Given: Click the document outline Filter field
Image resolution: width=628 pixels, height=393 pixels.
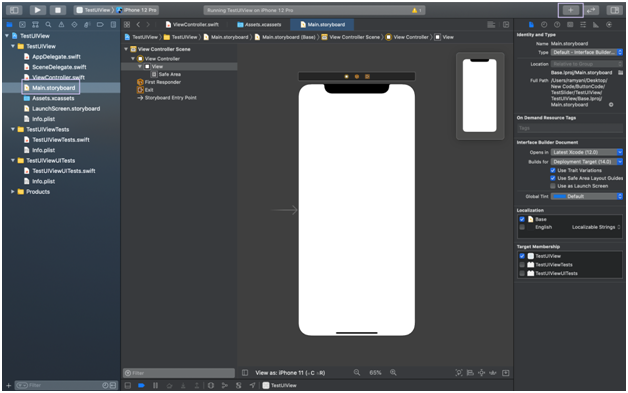Looking at the screenshot, I should 179,373.
